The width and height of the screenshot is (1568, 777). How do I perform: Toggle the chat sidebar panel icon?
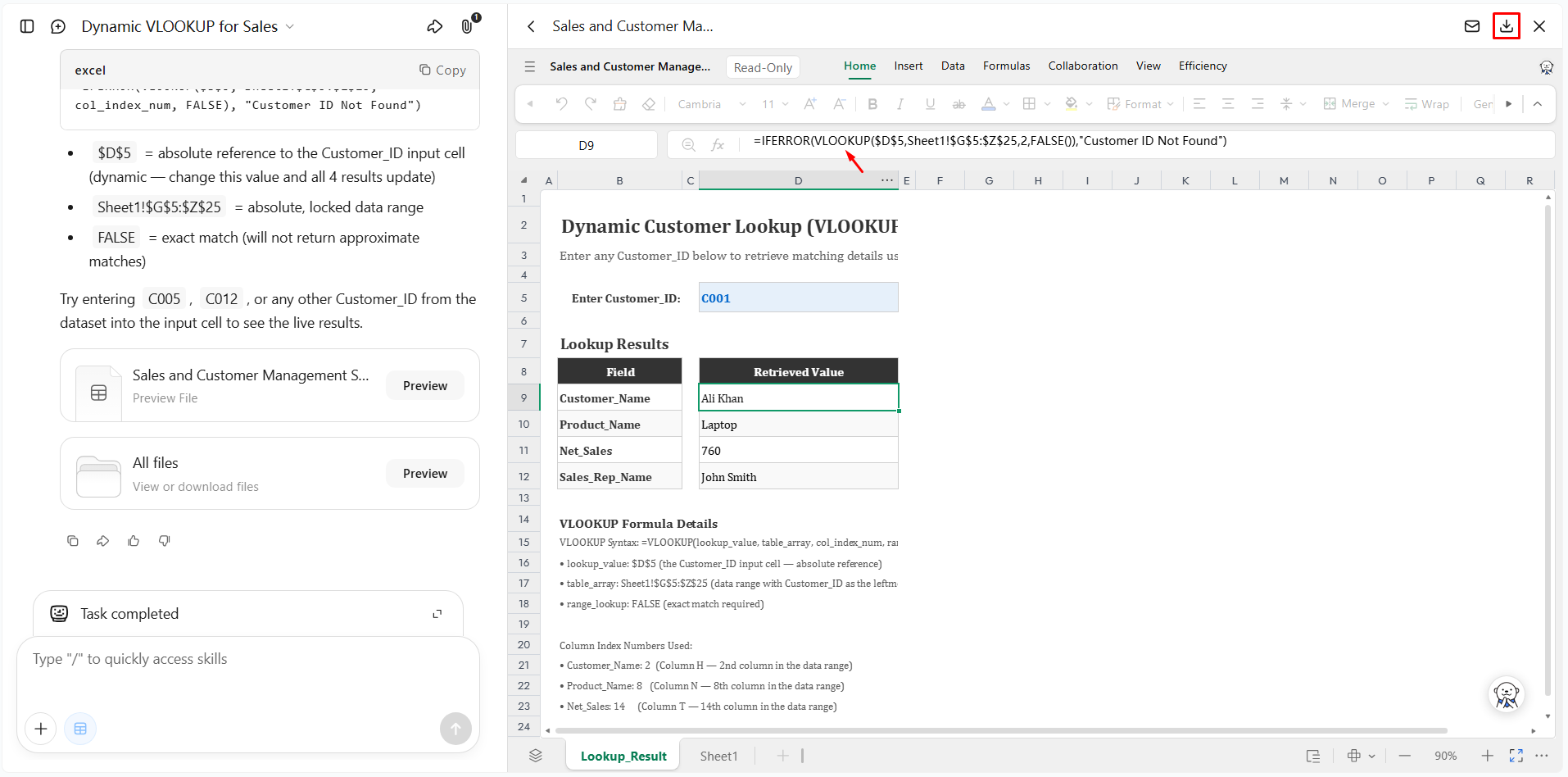pyautogui.click(x=27, y=26)
